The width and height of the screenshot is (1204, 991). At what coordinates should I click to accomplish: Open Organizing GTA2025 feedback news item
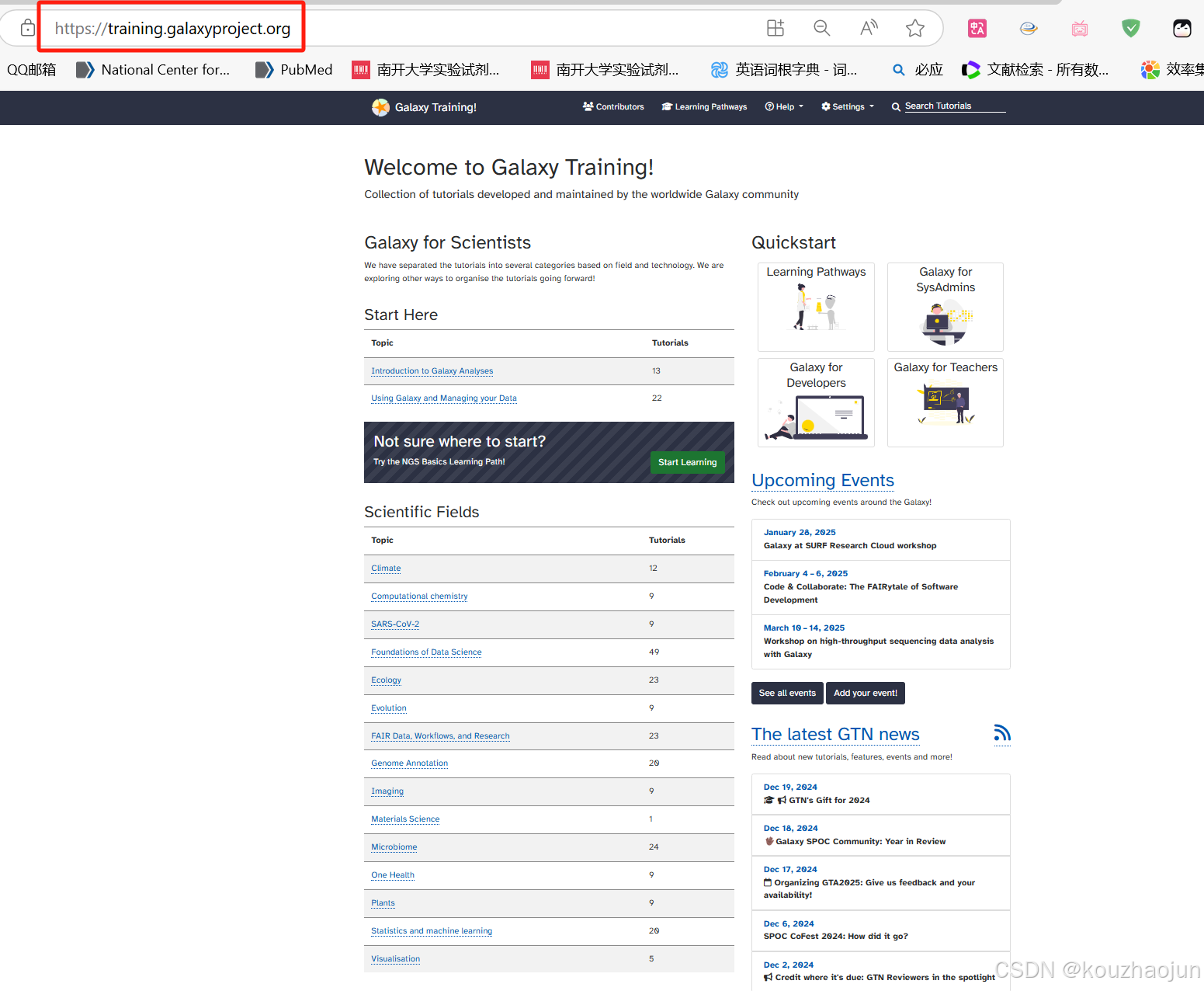(881, 882)
